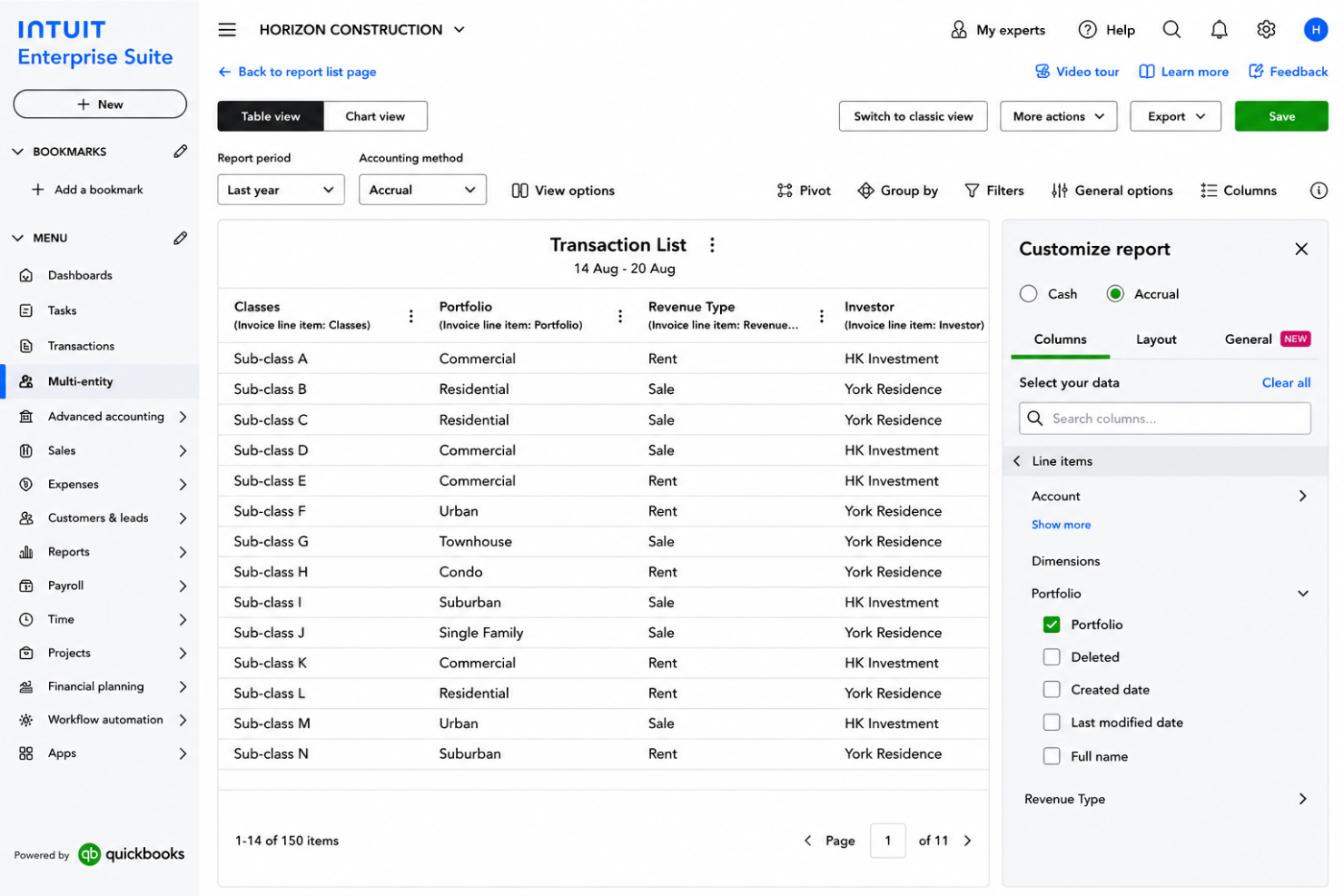Click Clear all in Customize report
This screenshot has width=1344, height=896.
[1286, 383]
